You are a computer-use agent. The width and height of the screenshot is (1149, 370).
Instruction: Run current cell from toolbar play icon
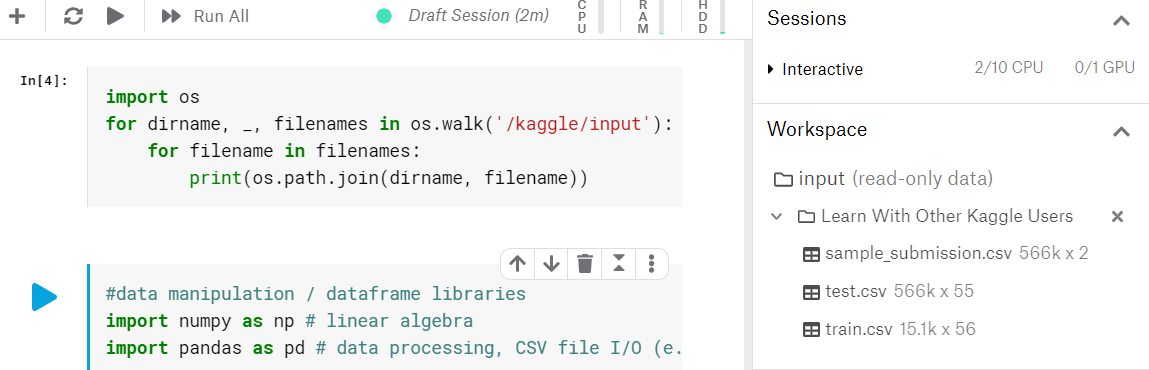115,16
